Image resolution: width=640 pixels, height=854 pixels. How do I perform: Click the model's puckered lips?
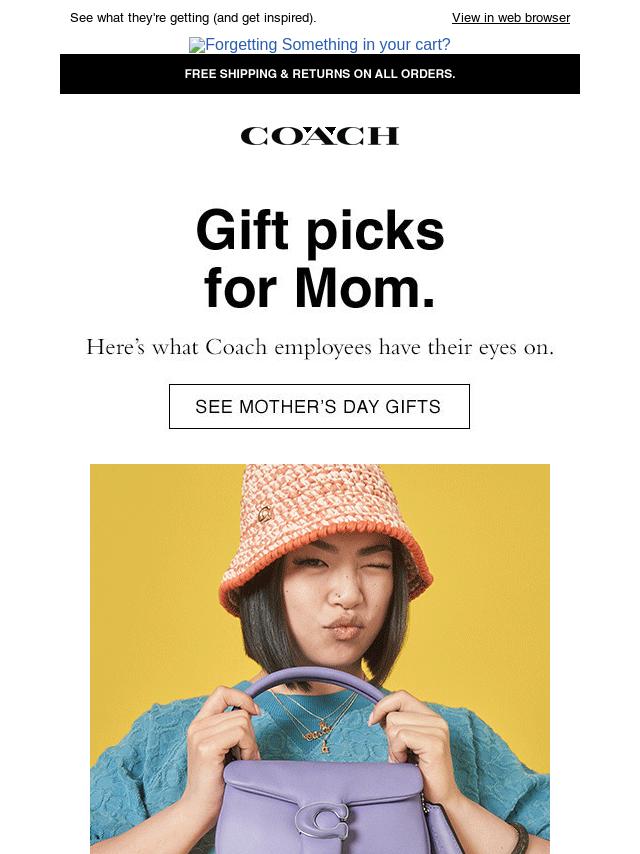(343, 629)
